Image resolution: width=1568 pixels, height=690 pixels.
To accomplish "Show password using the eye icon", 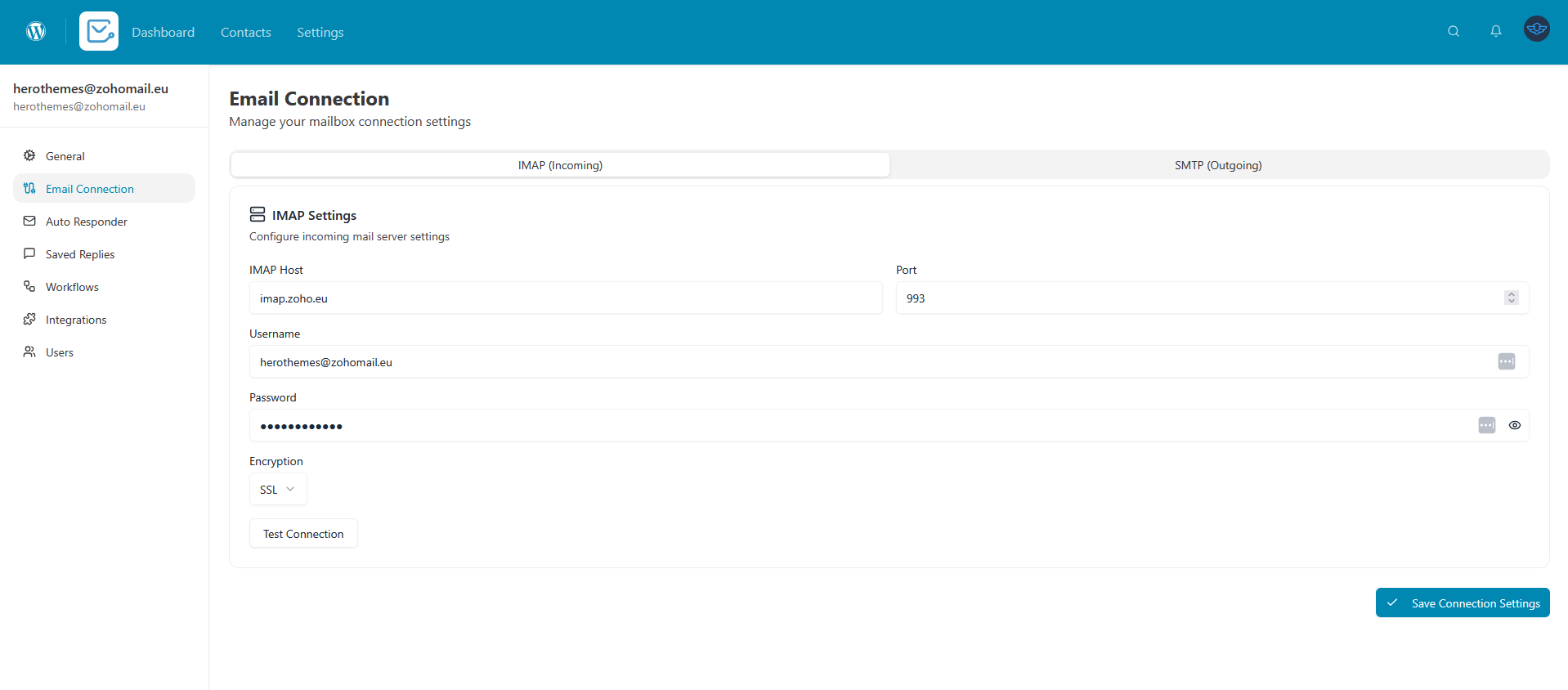I will pyautogui.click(x=1514, y=425).
